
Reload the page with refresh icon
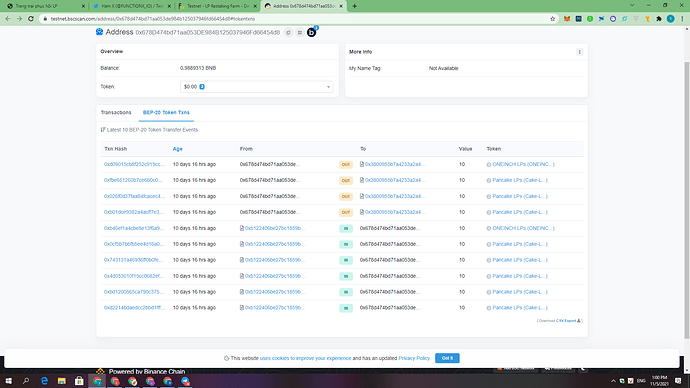31,19
